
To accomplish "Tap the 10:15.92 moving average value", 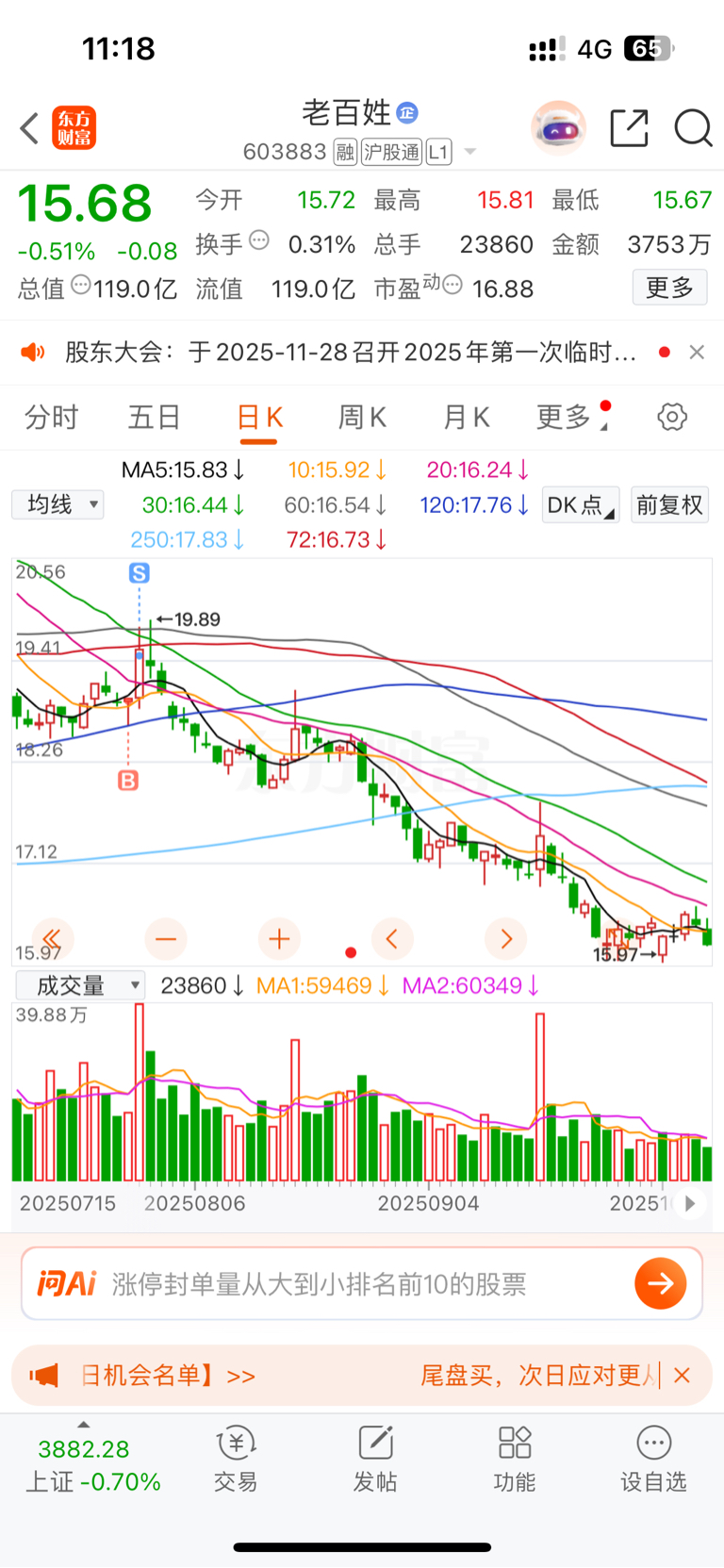I will pos(337,470).
